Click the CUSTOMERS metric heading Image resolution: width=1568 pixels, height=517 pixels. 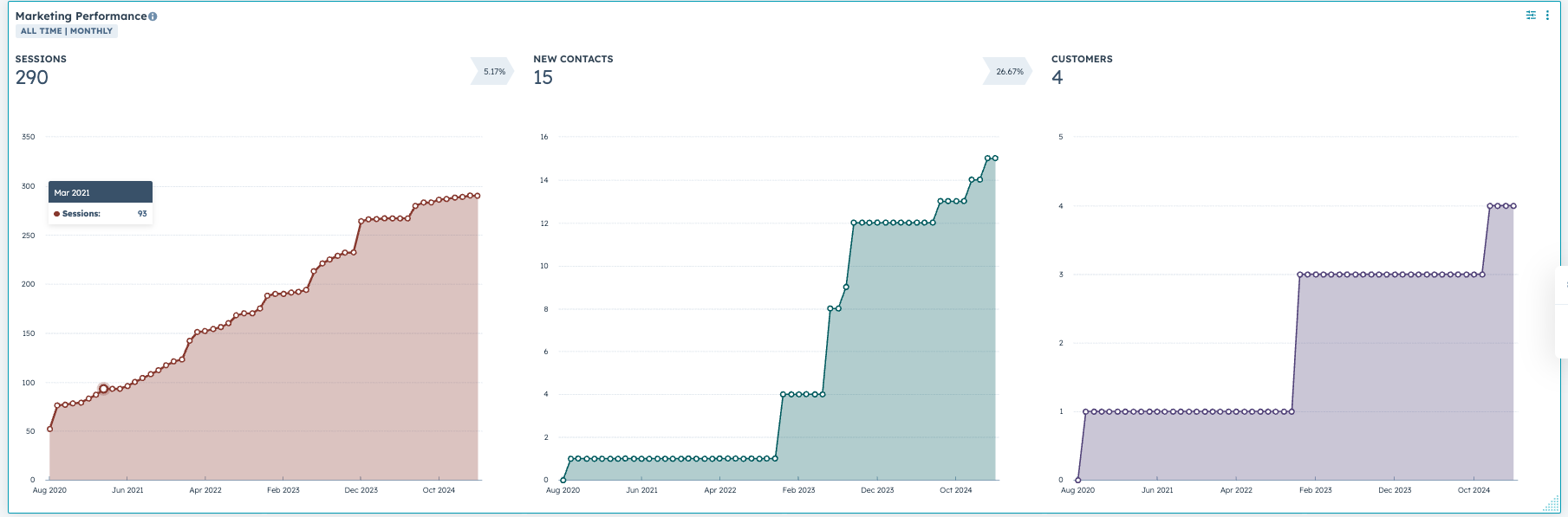coord(1082,59)
